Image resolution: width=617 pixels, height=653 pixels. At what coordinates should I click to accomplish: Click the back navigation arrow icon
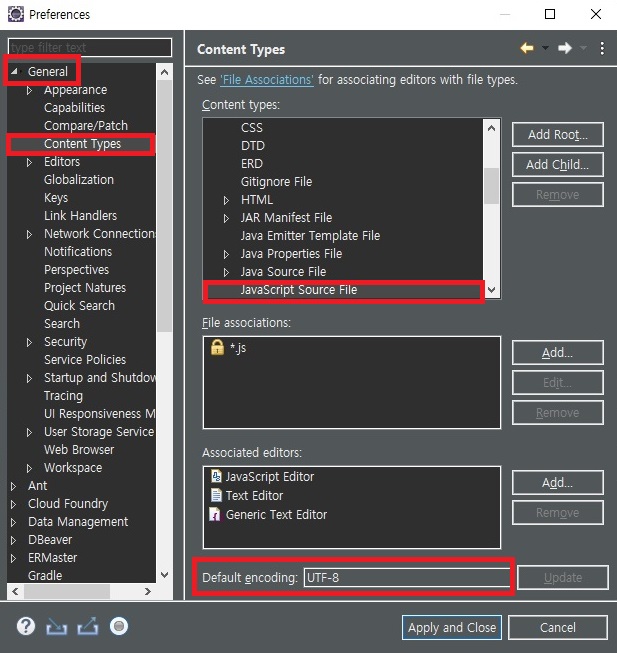pos(527,48)
